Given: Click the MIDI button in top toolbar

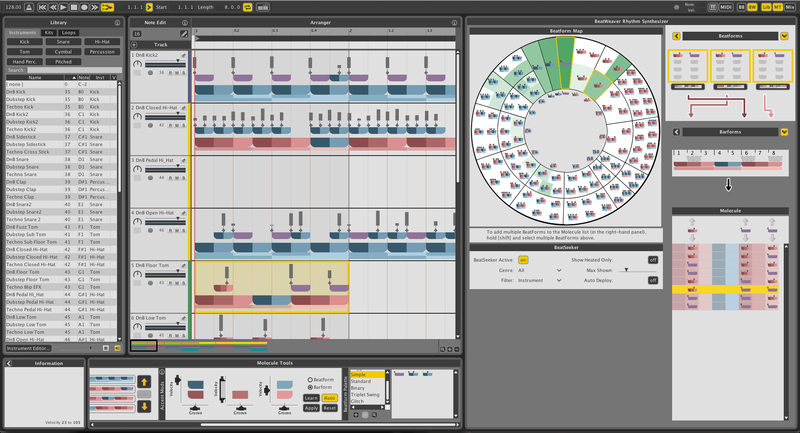Looking at the screenshot, I should [726, 7].
